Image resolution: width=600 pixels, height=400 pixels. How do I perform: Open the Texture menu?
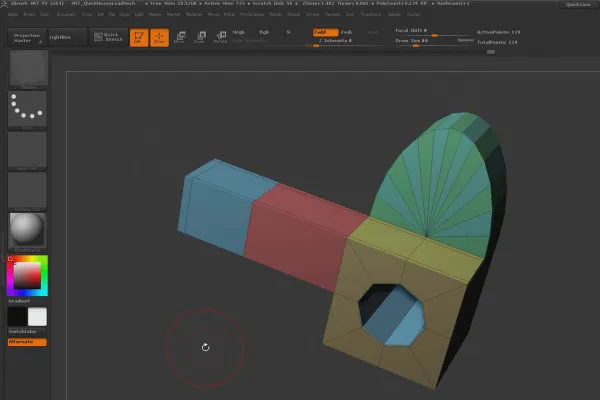point(333,15)
